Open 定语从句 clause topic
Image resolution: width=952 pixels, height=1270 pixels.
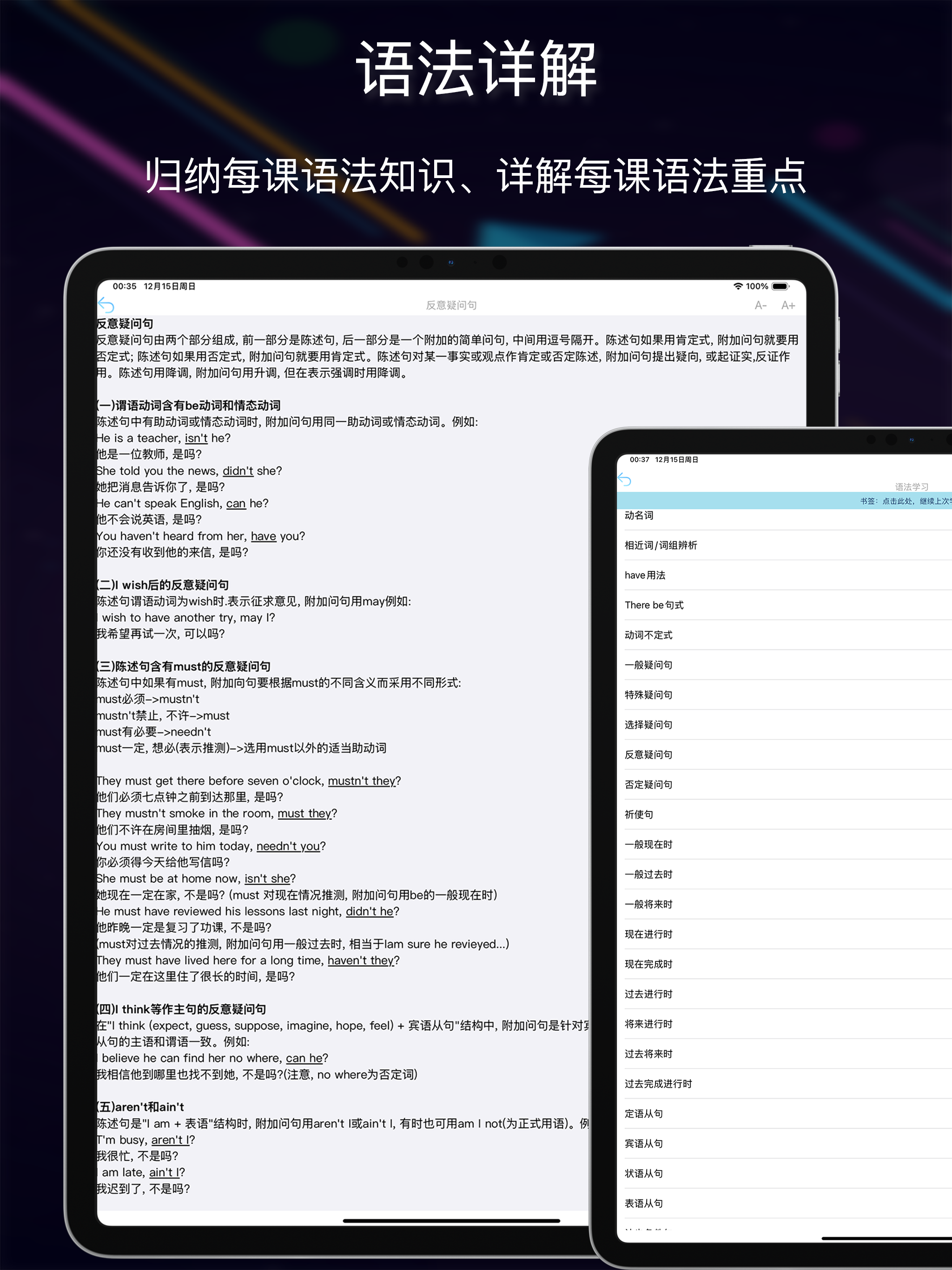[x=644, y=1114]
